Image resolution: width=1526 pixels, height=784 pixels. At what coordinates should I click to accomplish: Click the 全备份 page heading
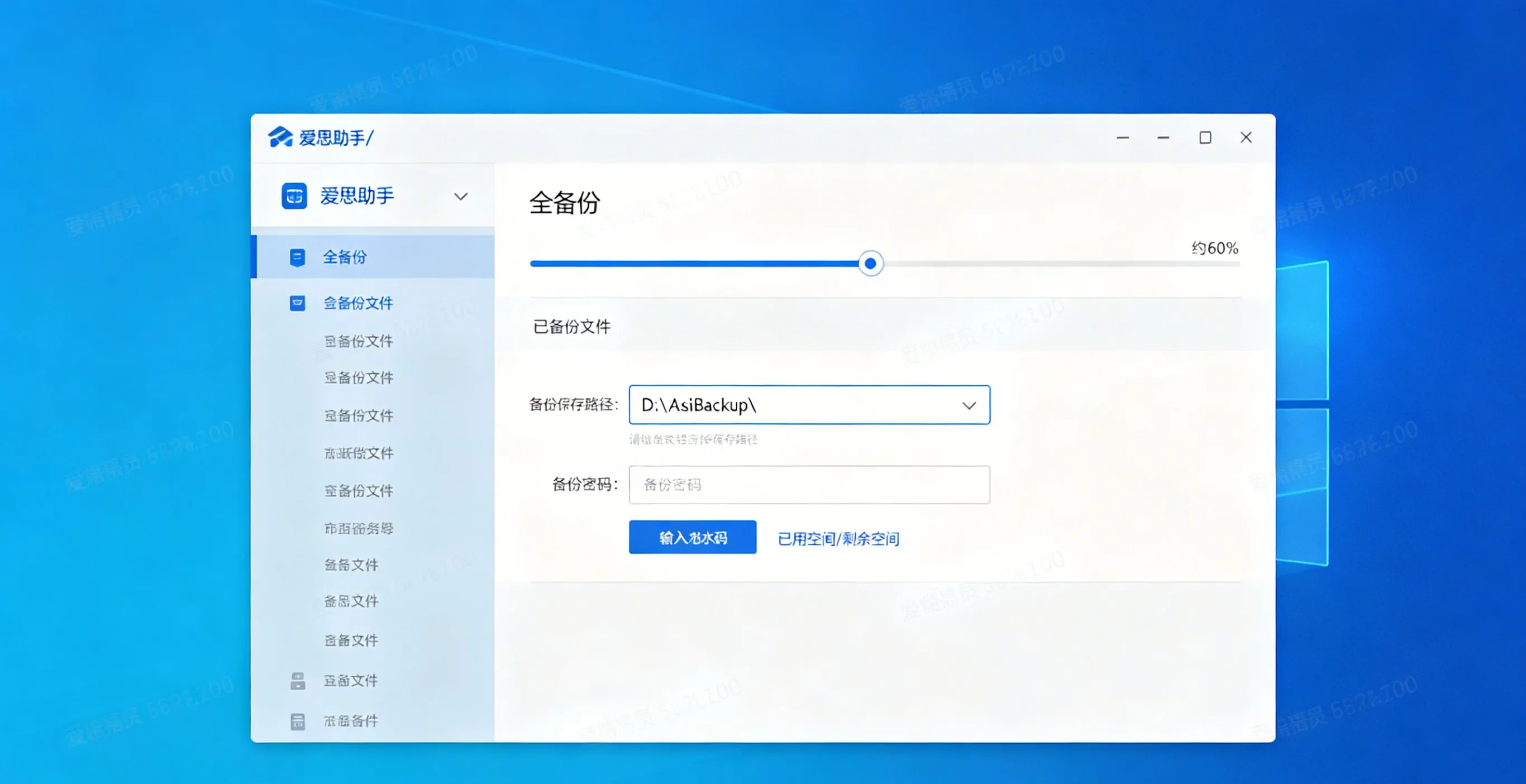565,203
